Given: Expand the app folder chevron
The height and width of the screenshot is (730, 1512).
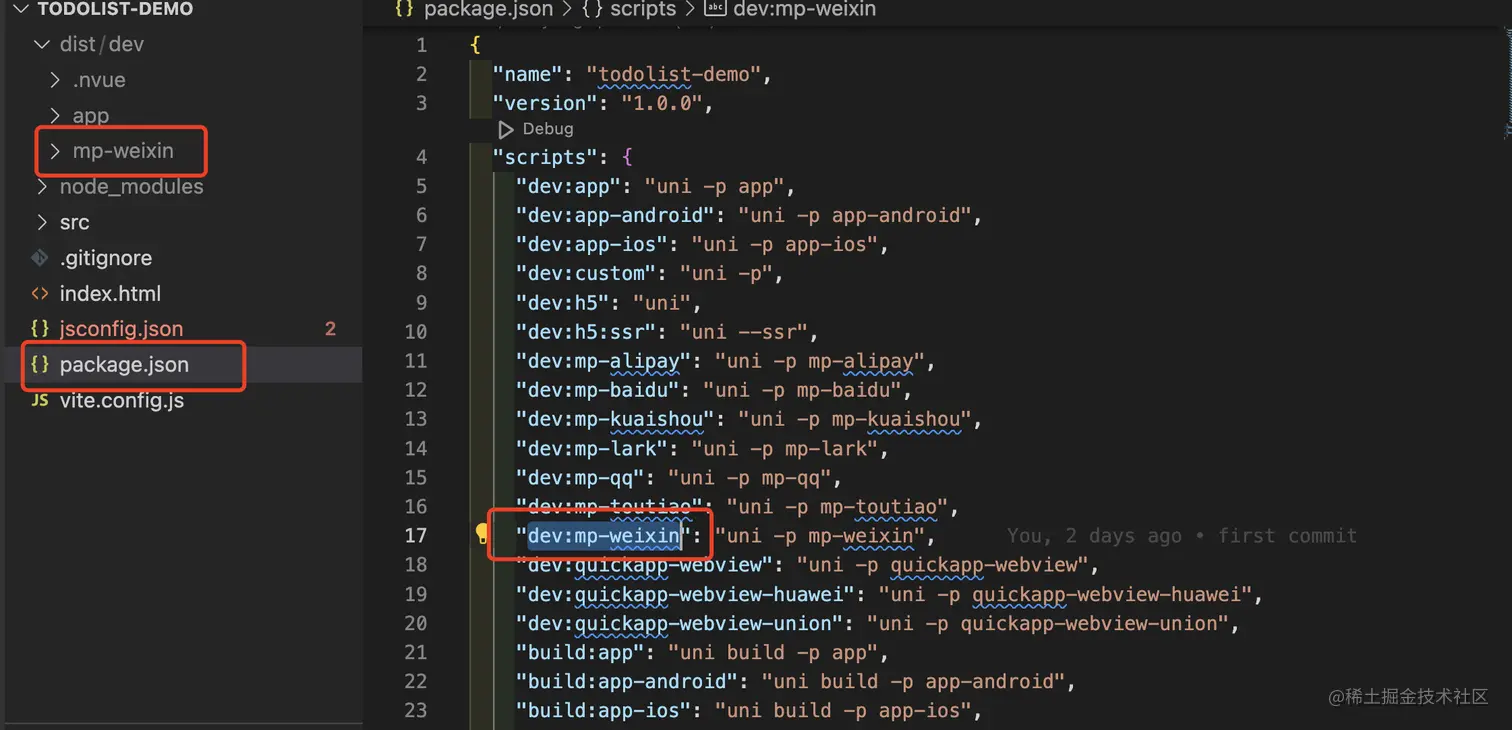Looking at the screenshot, I should pos(56,116).
